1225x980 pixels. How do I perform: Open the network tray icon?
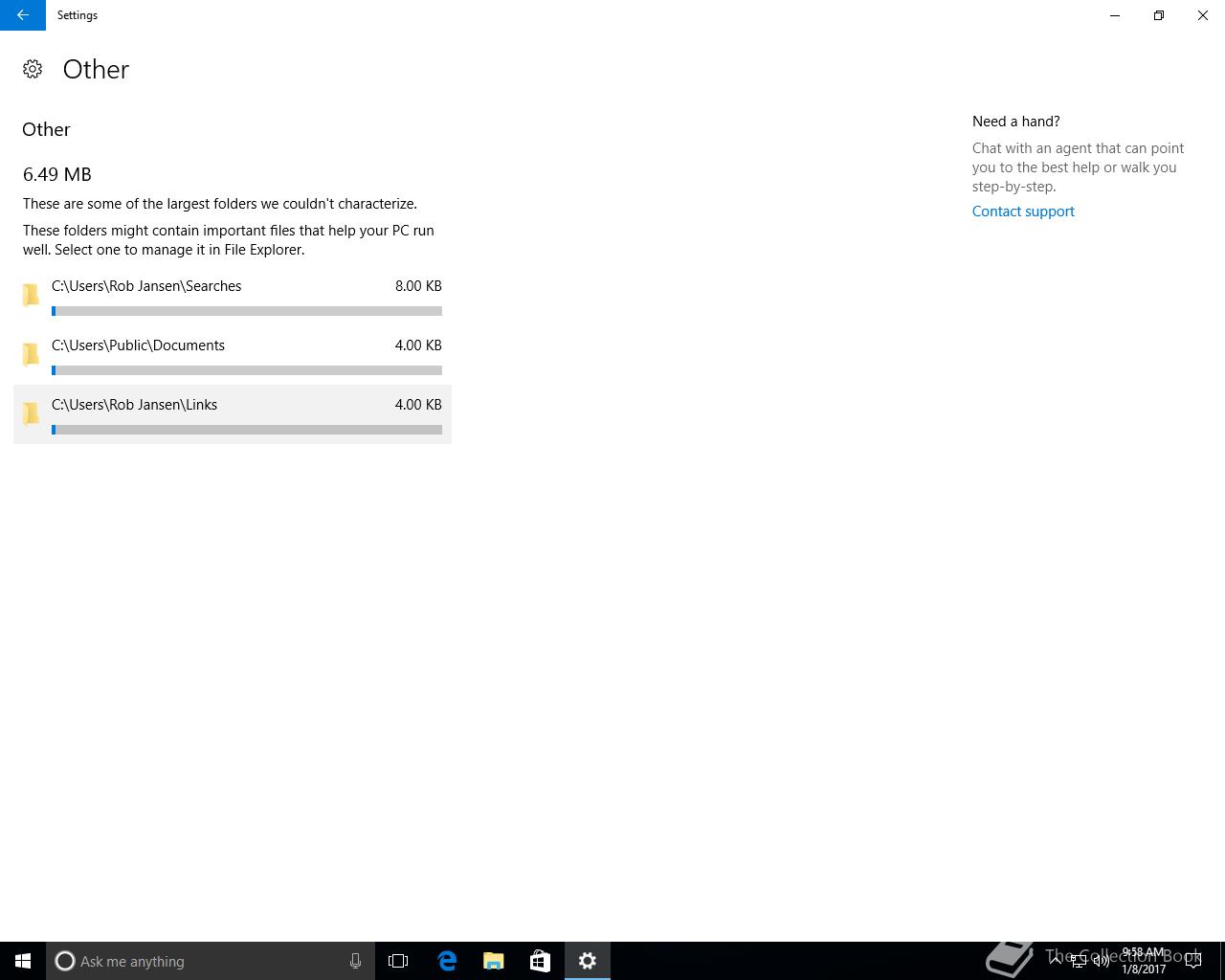tap(1078, 961)
